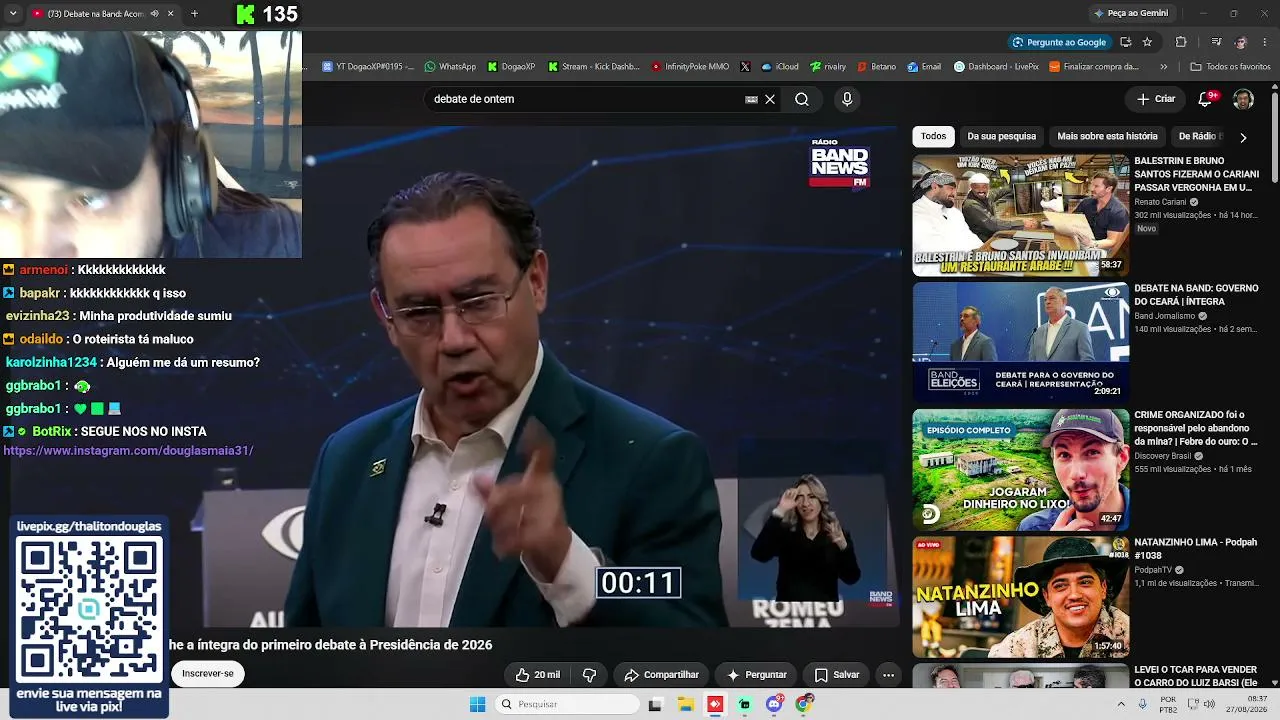This screenshot has width=1280, height=720.
Task: Open the douglasmaia31 Instagram link in chat
Action: 128,451
